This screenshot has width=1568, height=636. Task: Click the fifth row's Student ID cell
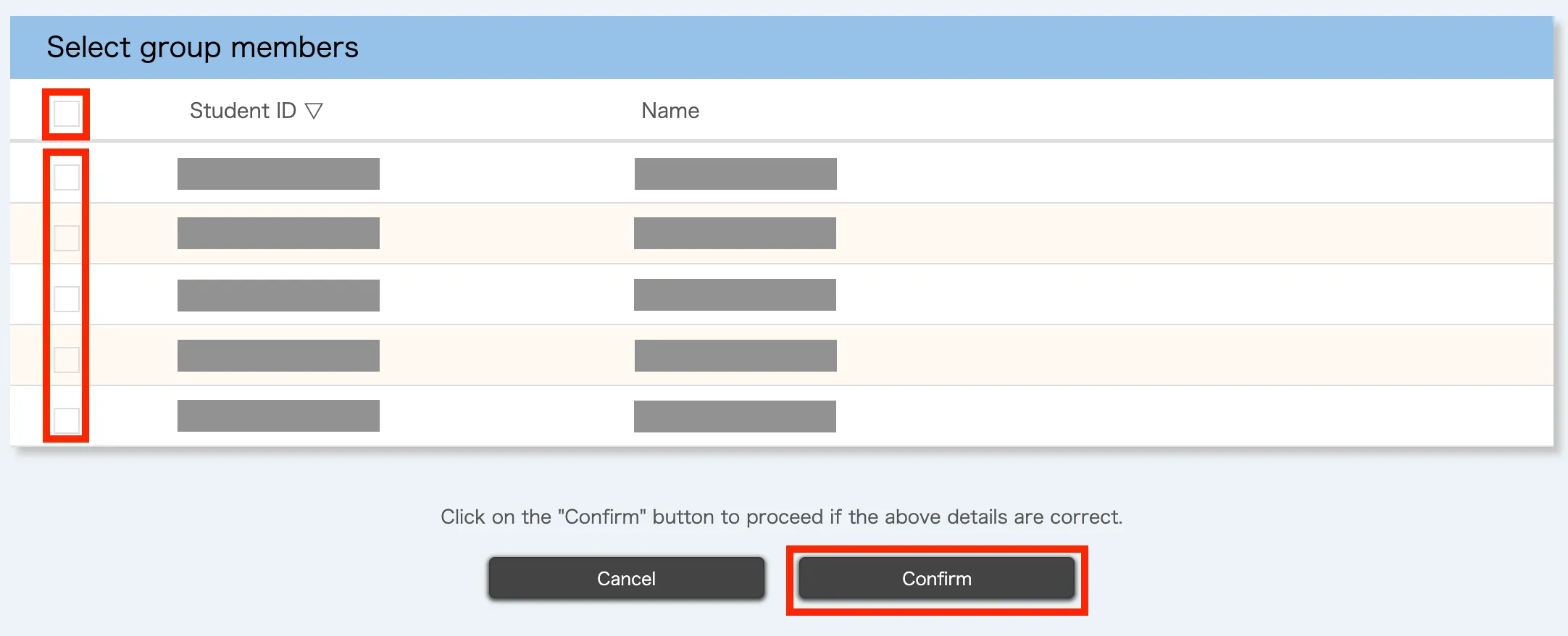278,416
